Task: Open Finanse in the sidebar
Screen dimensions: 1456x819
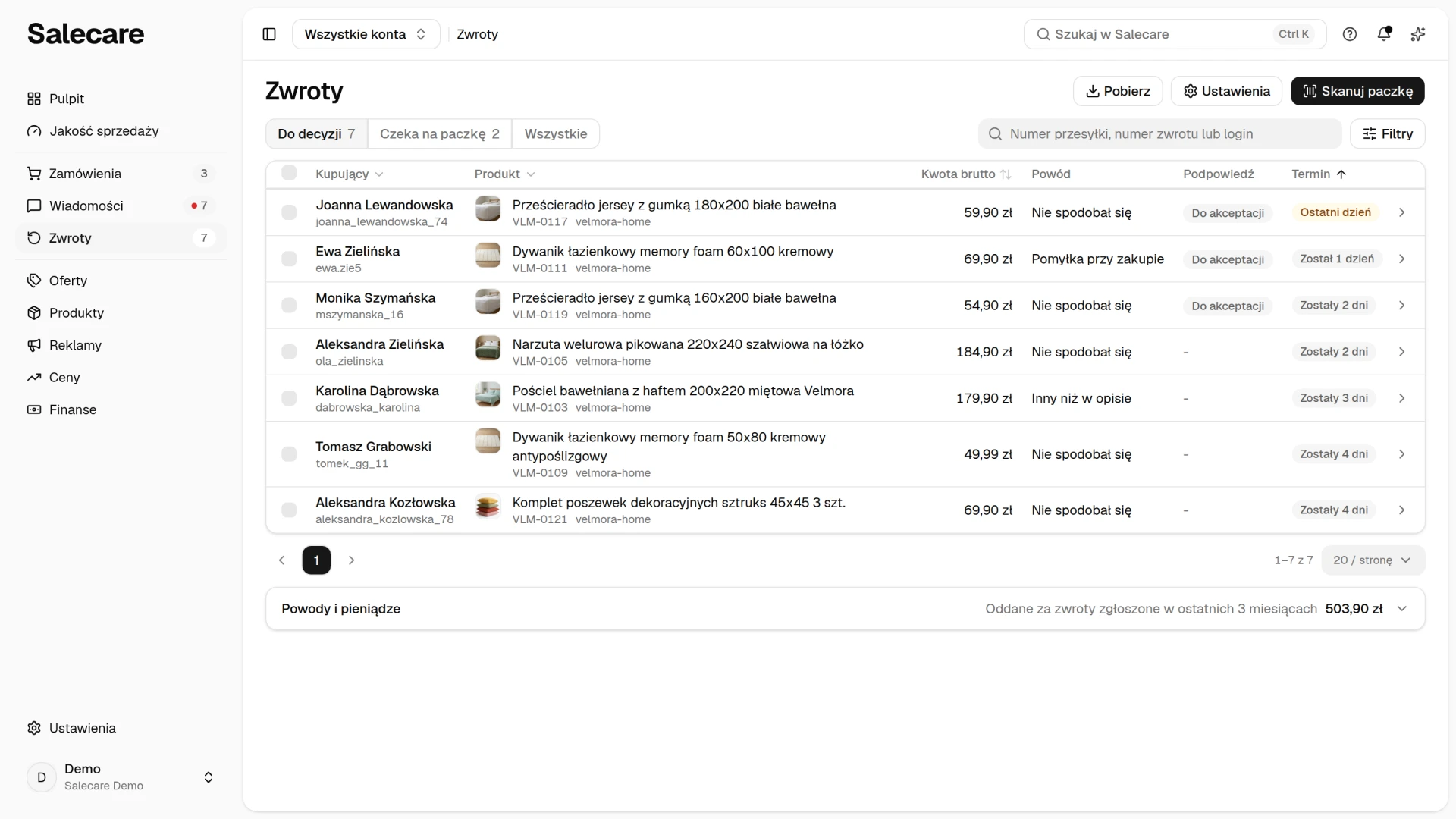Action: pos(121,409)
